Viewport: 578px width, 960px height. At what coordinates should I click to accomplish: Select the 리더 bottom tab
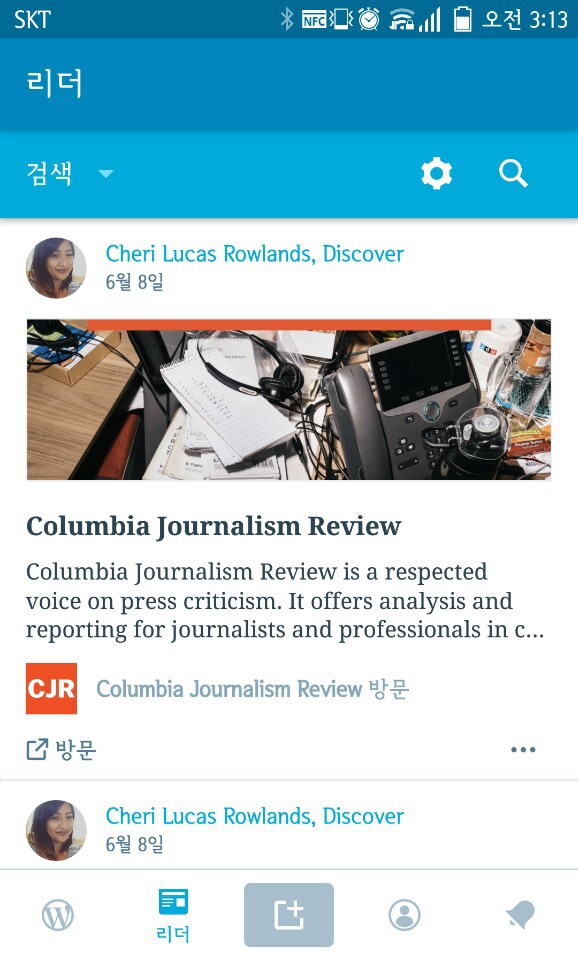(173, 915)
